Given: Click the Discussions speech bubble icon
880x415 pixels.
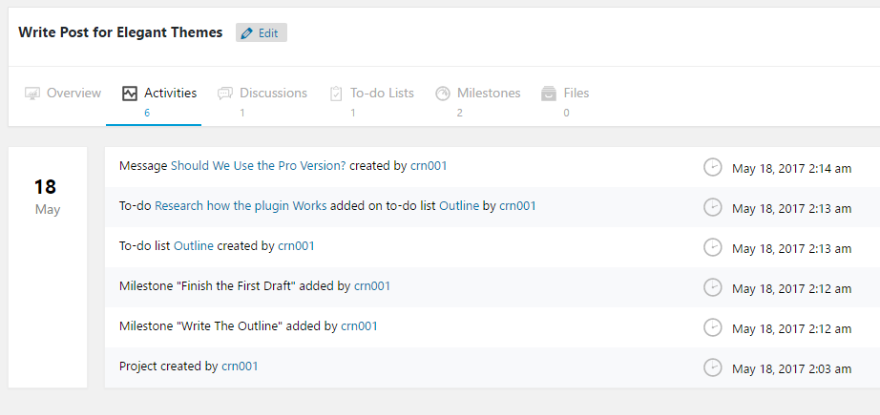Looking at the screenshot, I should (x=225, y=93).
